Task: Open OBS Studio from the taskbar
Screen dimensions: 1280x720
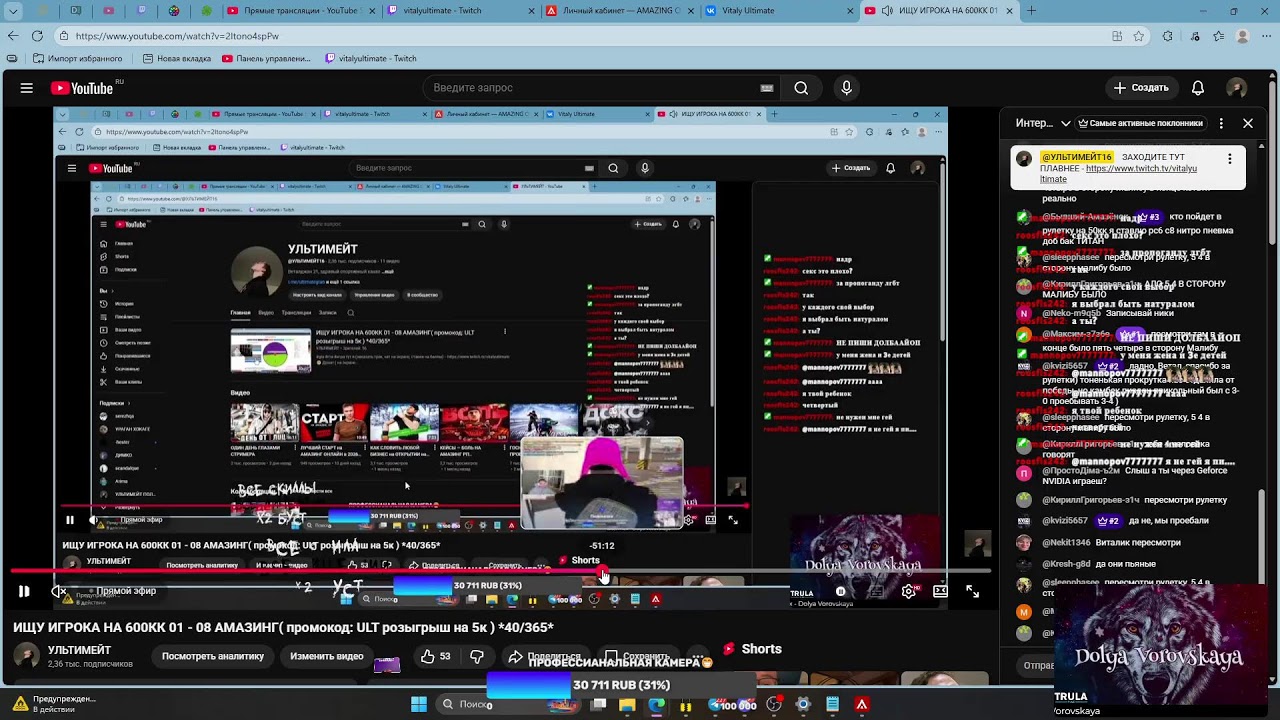Action: click(773, 704)
